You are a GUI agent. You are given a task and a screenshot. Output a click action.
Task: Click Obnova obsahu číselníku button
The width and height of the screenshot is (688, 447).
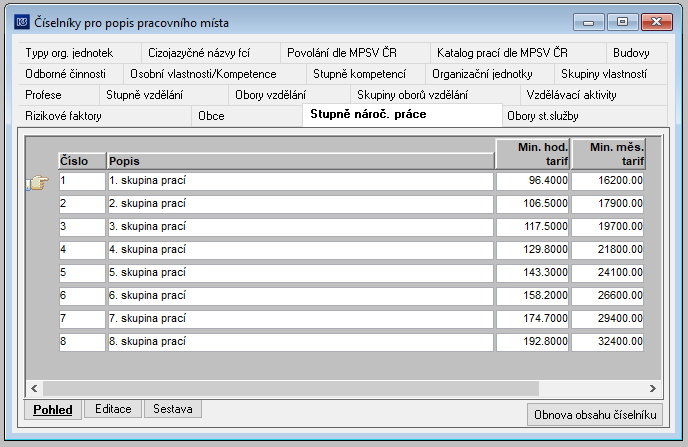click(595, 415)
